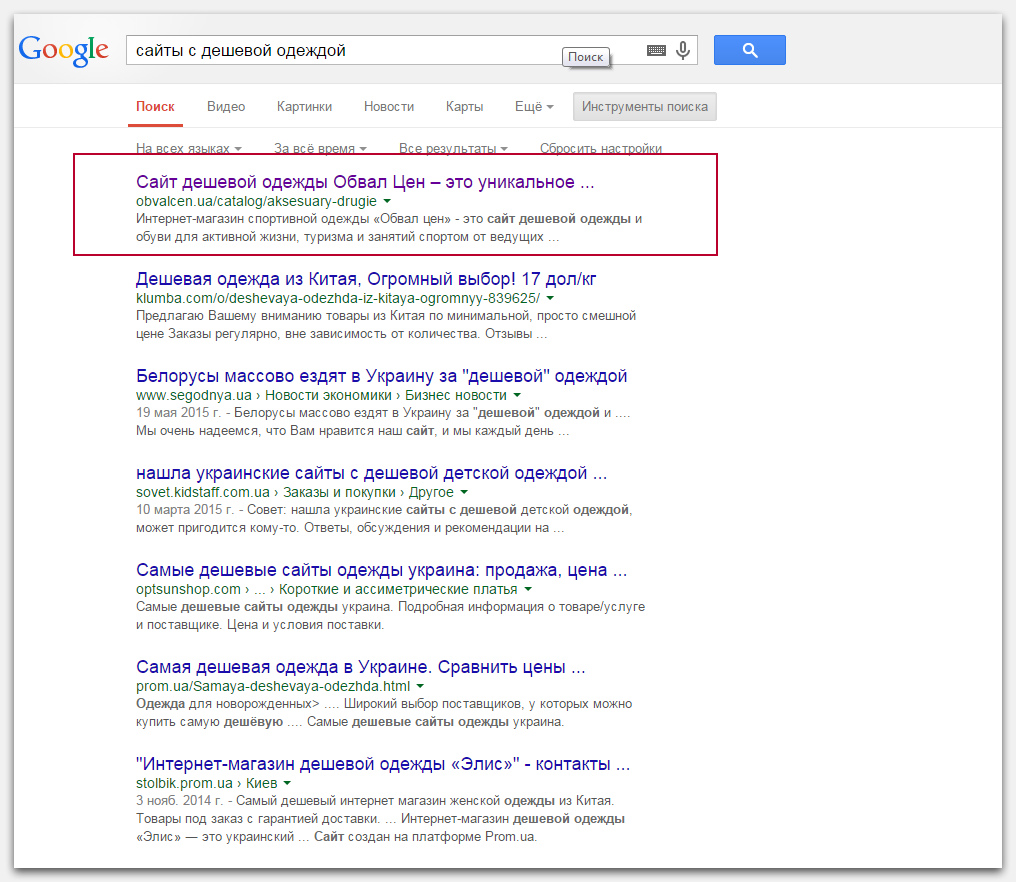Toggle the Инструменты поиска button
The width and height of the screenshot is (1016, 882).
tap(645, 106)
